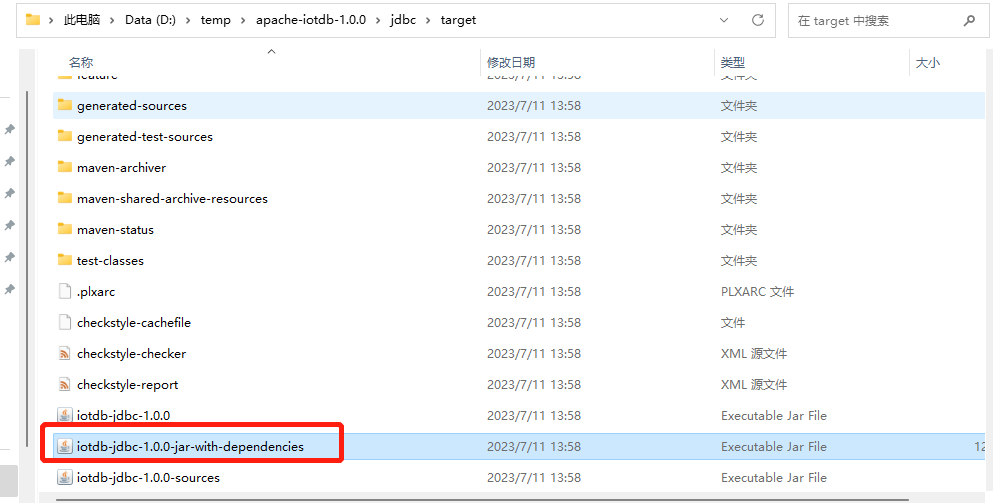Select 'maven-shared-archive-resources' file name
The image size is (993, 503).
172,199
